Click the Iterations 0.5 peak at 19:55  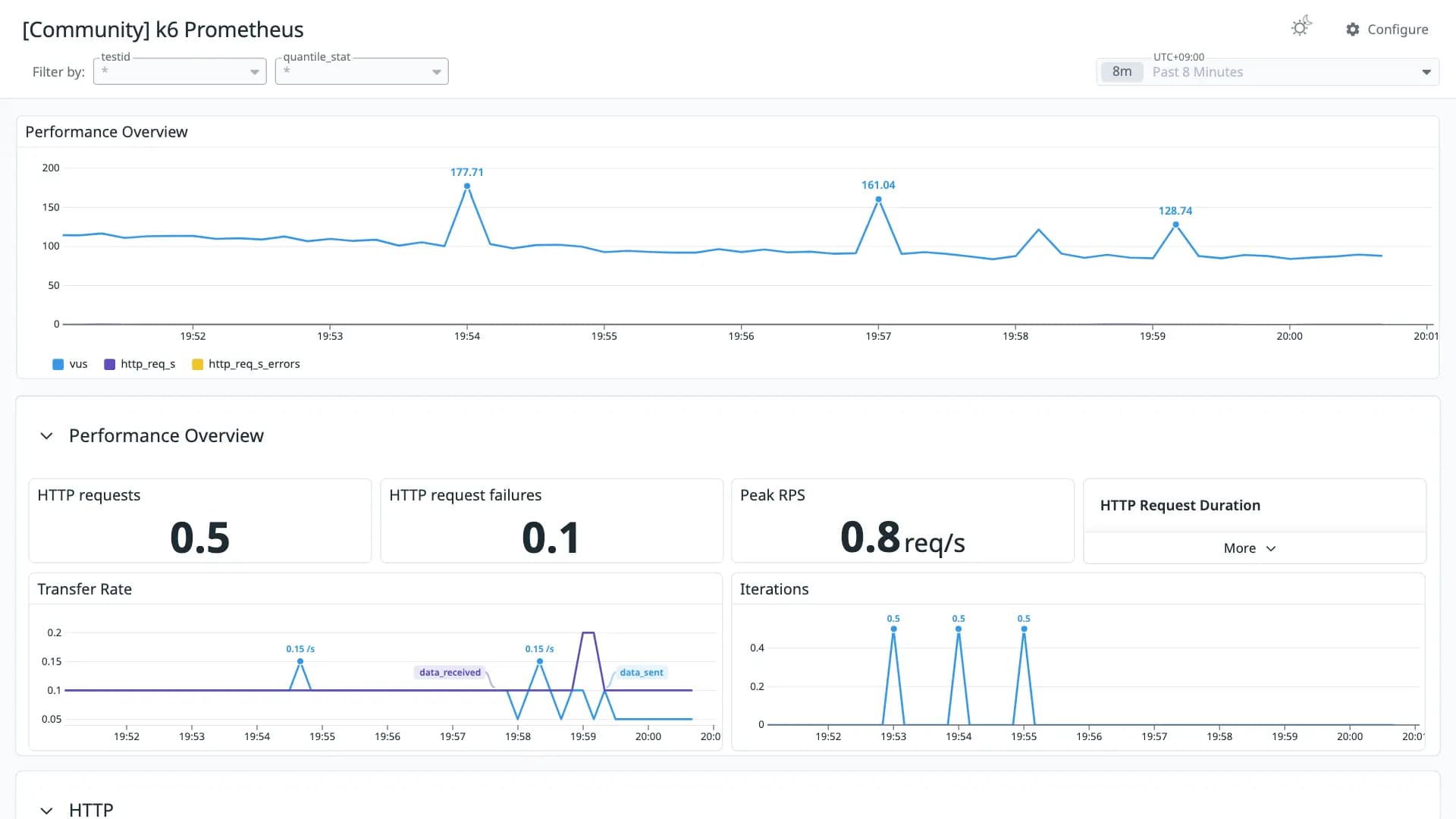point(1024,629)
